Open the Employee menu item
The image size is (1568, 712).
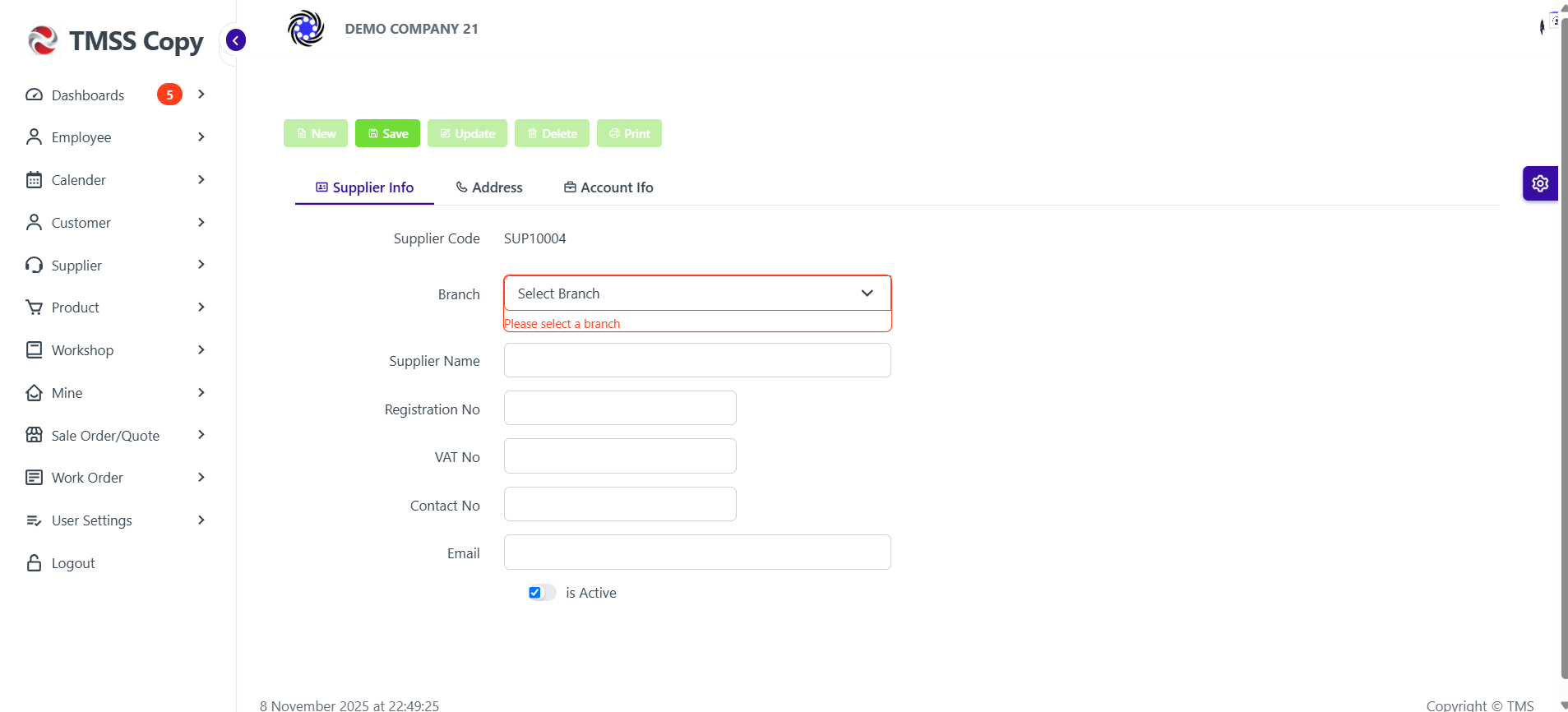(x=115, y=136)
